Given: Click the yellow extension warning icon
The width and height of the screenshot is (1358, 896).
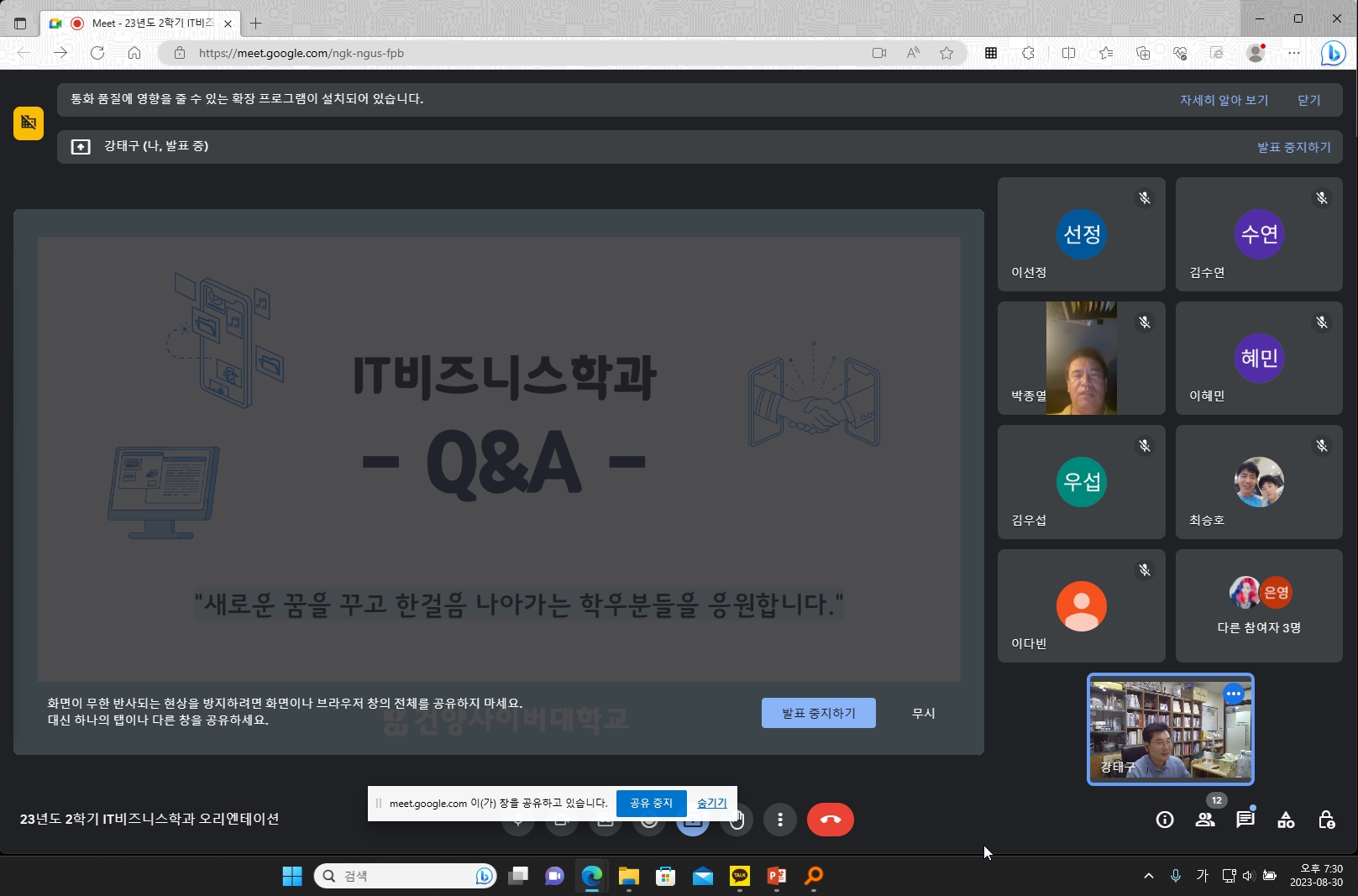Looking at the screenshot, I should pyautogui.click(x=29, y=123).
